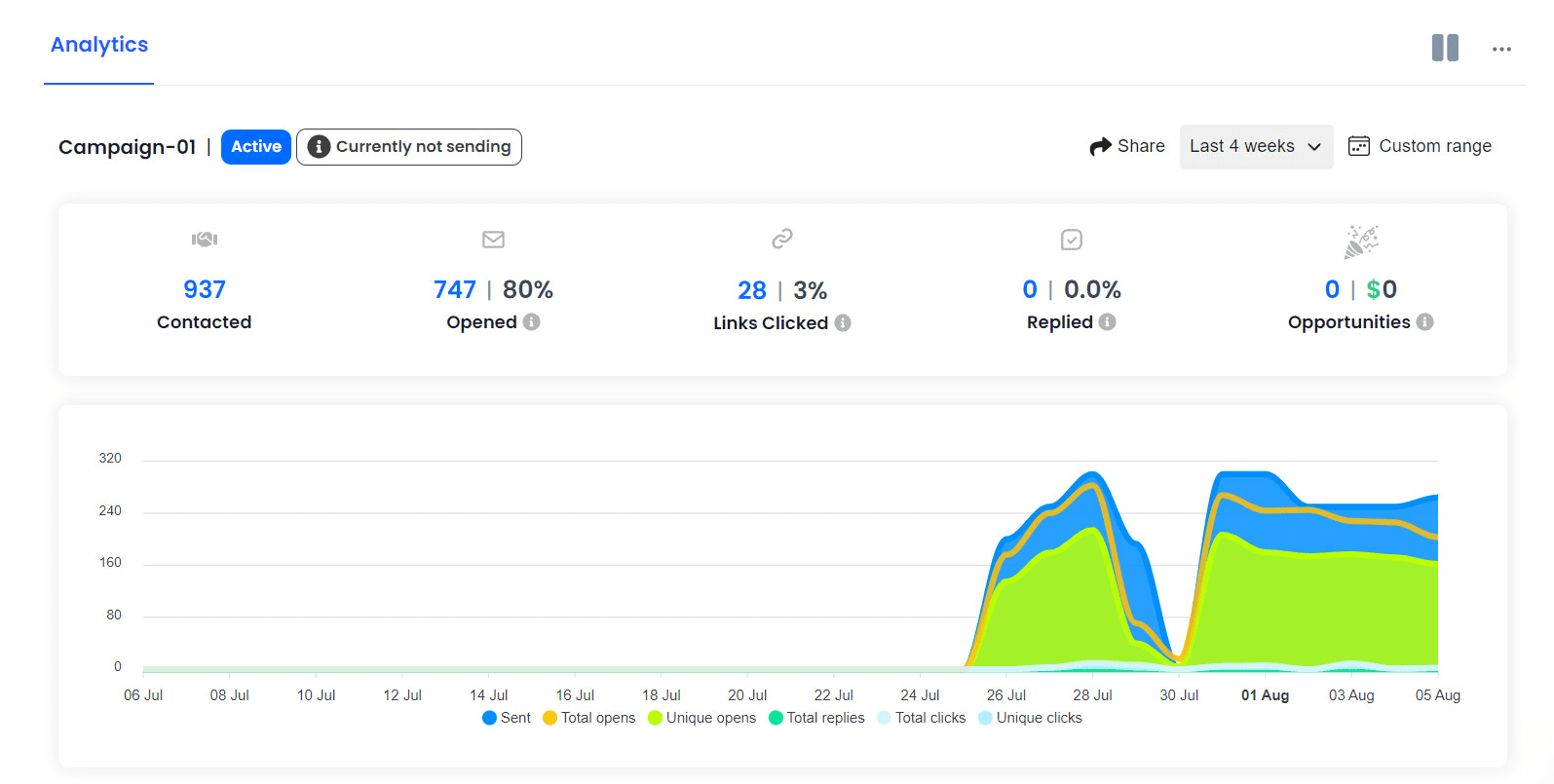Click the chain link Links Clicked icon

(782, 239)
